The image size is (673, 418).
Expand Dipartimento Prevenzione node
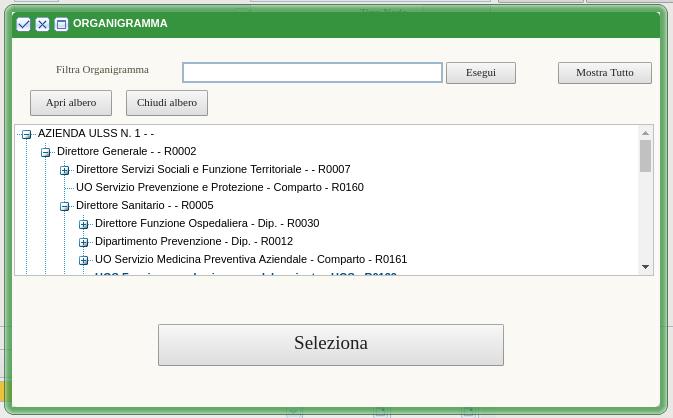pos(84,242)
